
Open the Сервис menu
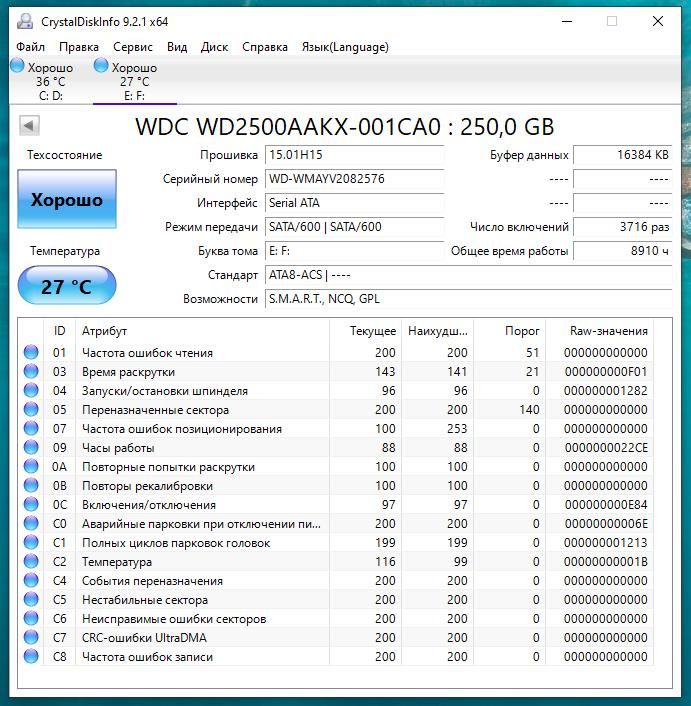(133, 47)
